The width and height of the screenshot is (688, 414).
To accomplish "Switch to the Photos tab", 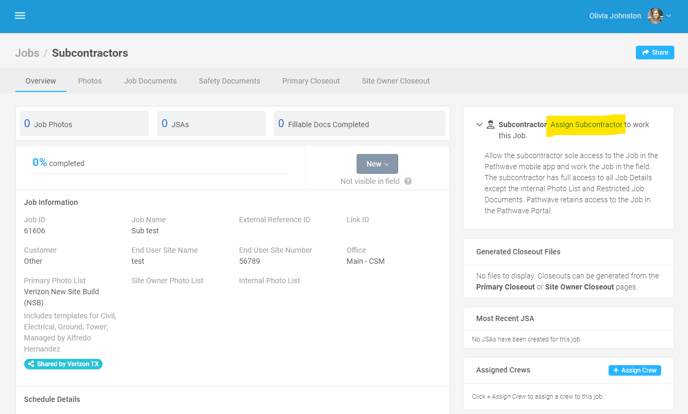I will [x=90, y=81].
